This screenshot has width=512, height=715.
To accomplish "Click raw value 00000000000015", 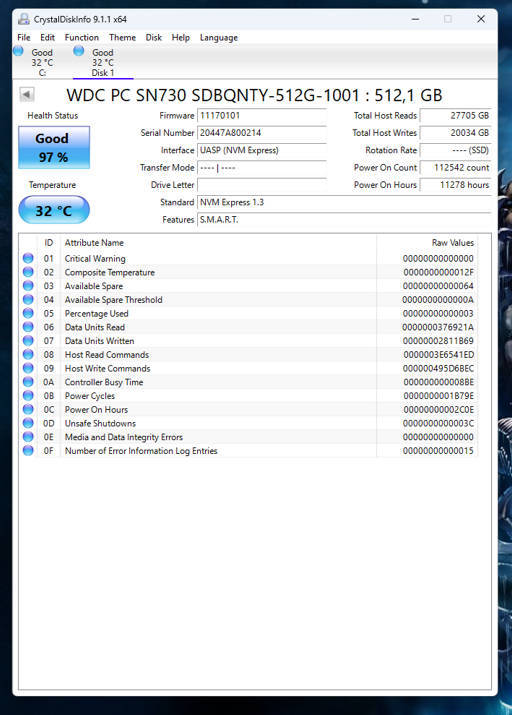I will click(438, 451).
